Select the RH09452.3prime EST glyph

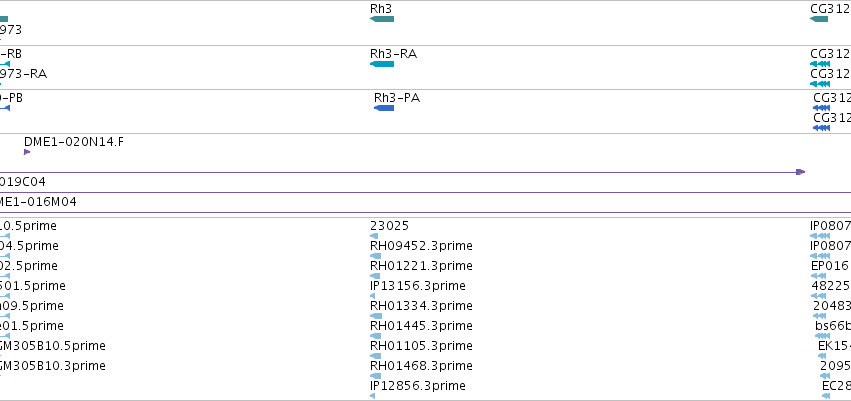coord(375,256)
